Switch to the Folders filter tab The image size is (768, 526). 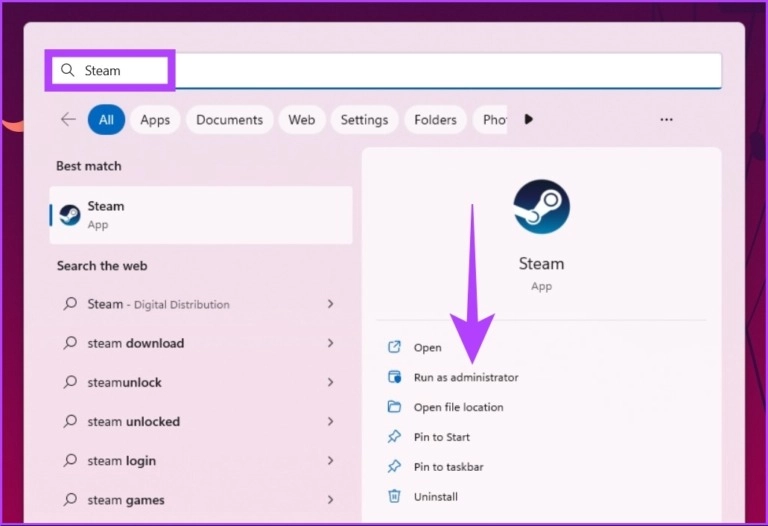435,120
